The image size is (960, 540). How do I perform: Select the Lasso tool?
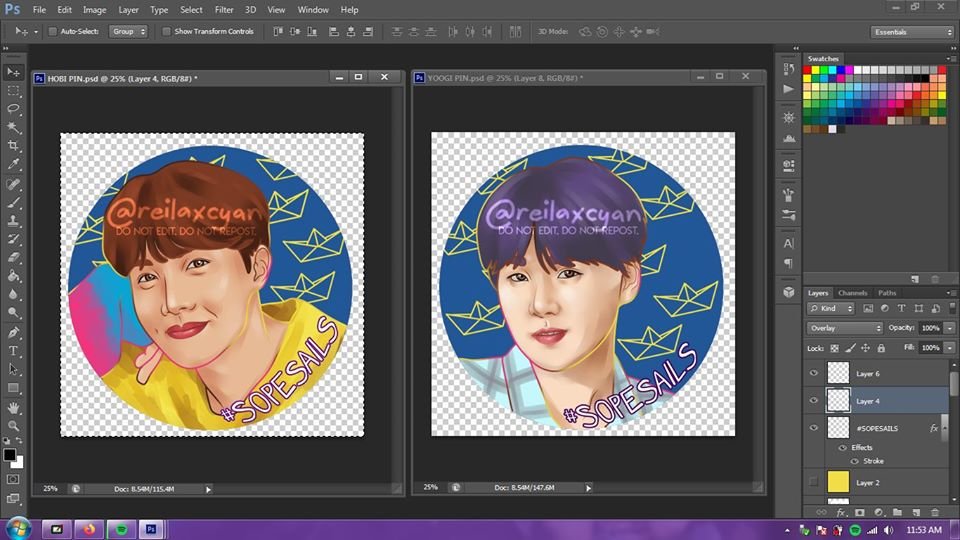(x=13, y=109)
